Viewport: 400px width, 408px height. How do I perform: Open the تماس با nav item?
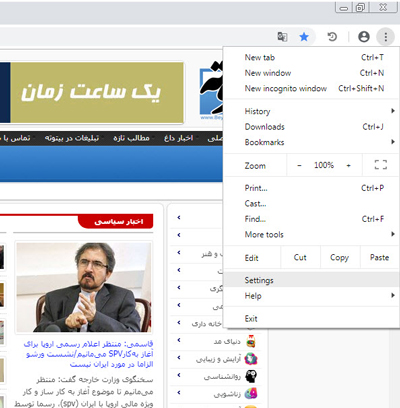coord(15,138)
